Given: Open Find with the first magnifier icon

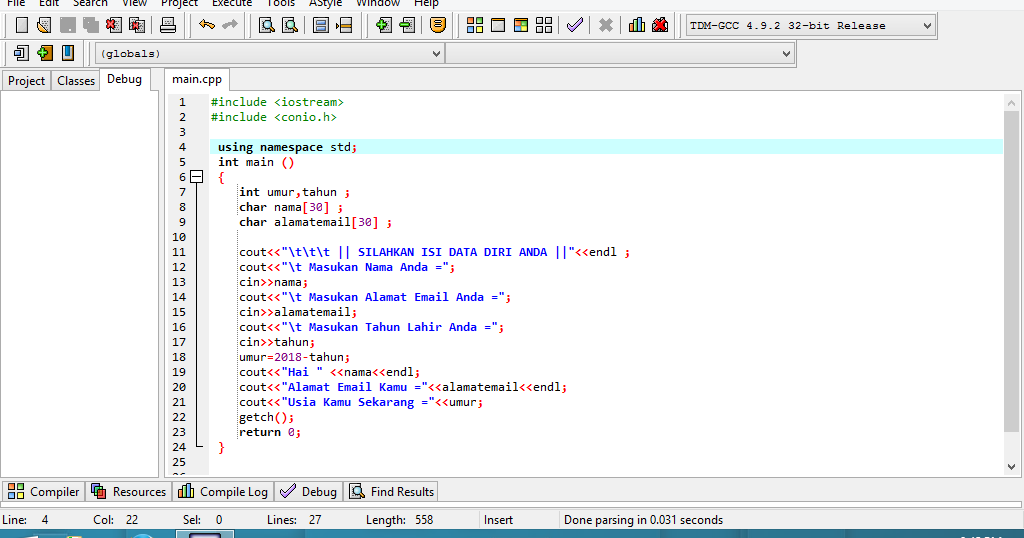Looking at the screenshot, I should point(266,25).
